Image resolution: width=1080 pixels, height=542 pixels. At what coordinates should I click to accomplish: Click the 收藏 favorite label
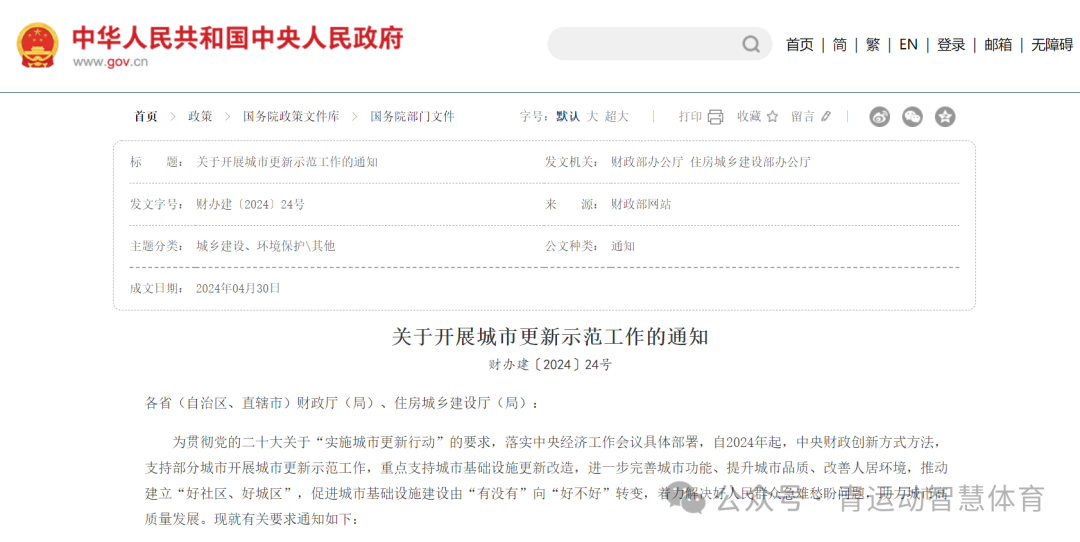pos(749,116)
